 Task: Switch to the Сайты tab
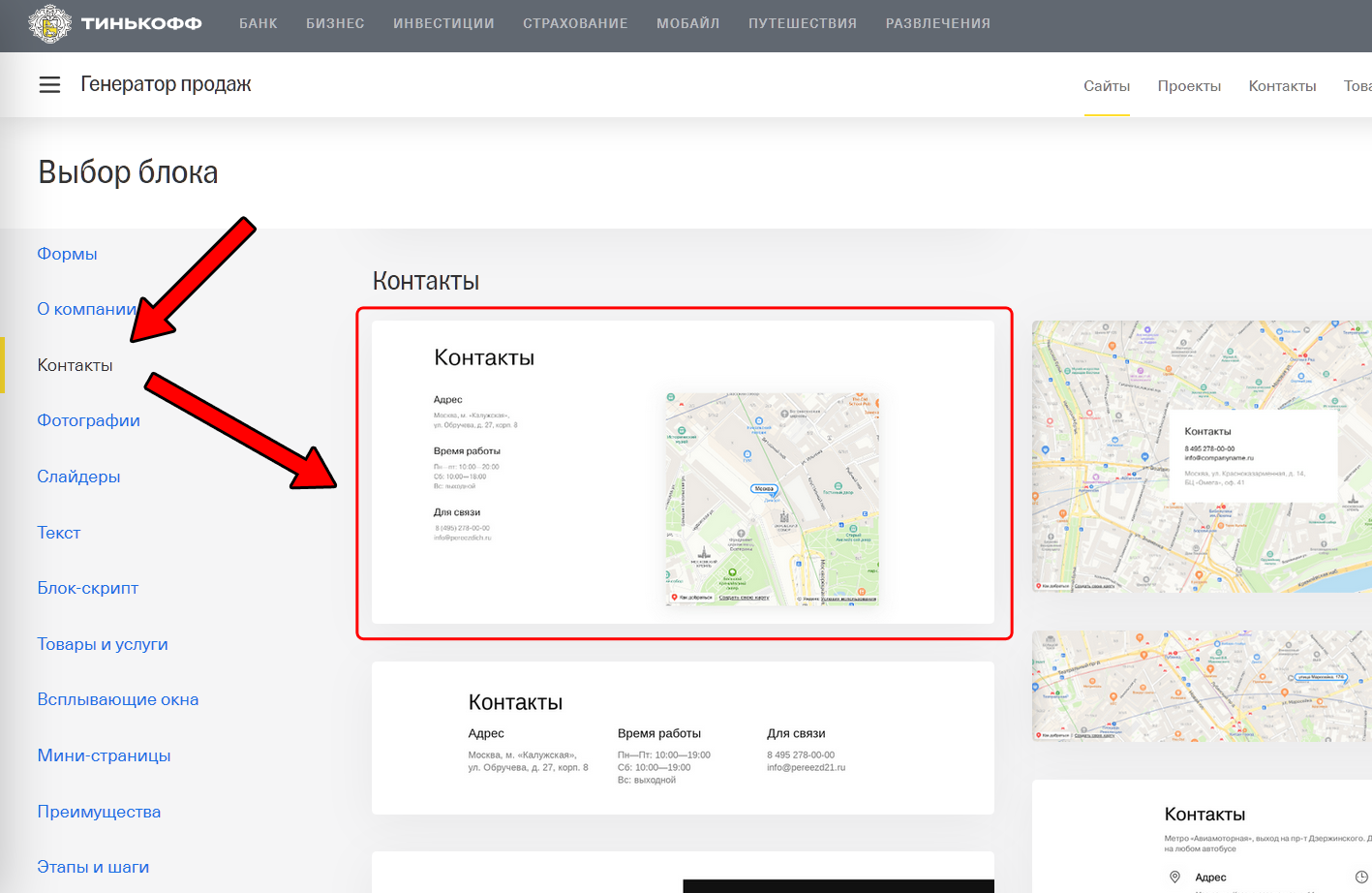1106,86
